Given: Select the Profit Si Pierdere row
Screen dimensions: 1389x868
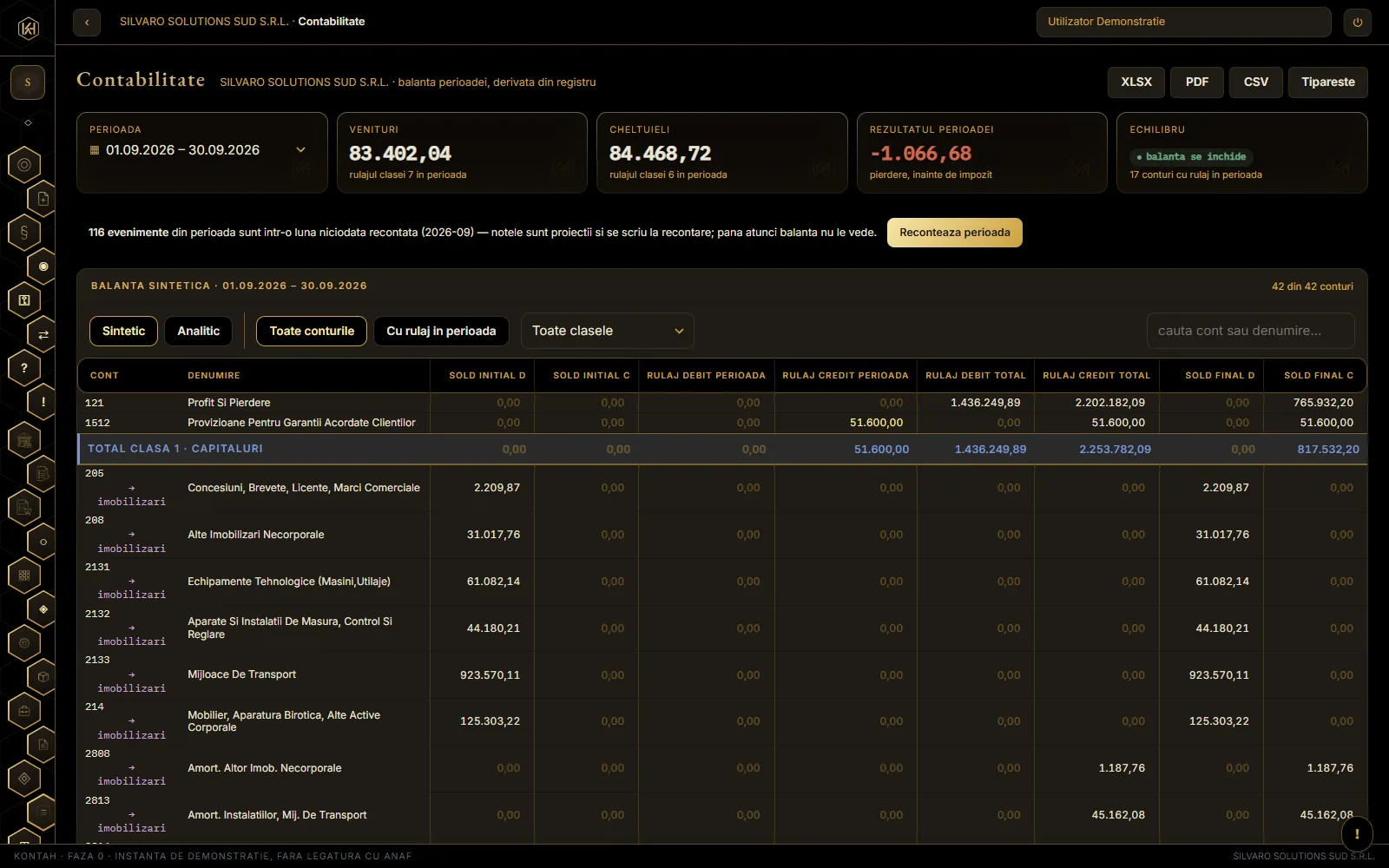Looking at the screenshot, I should coord(722,403).
